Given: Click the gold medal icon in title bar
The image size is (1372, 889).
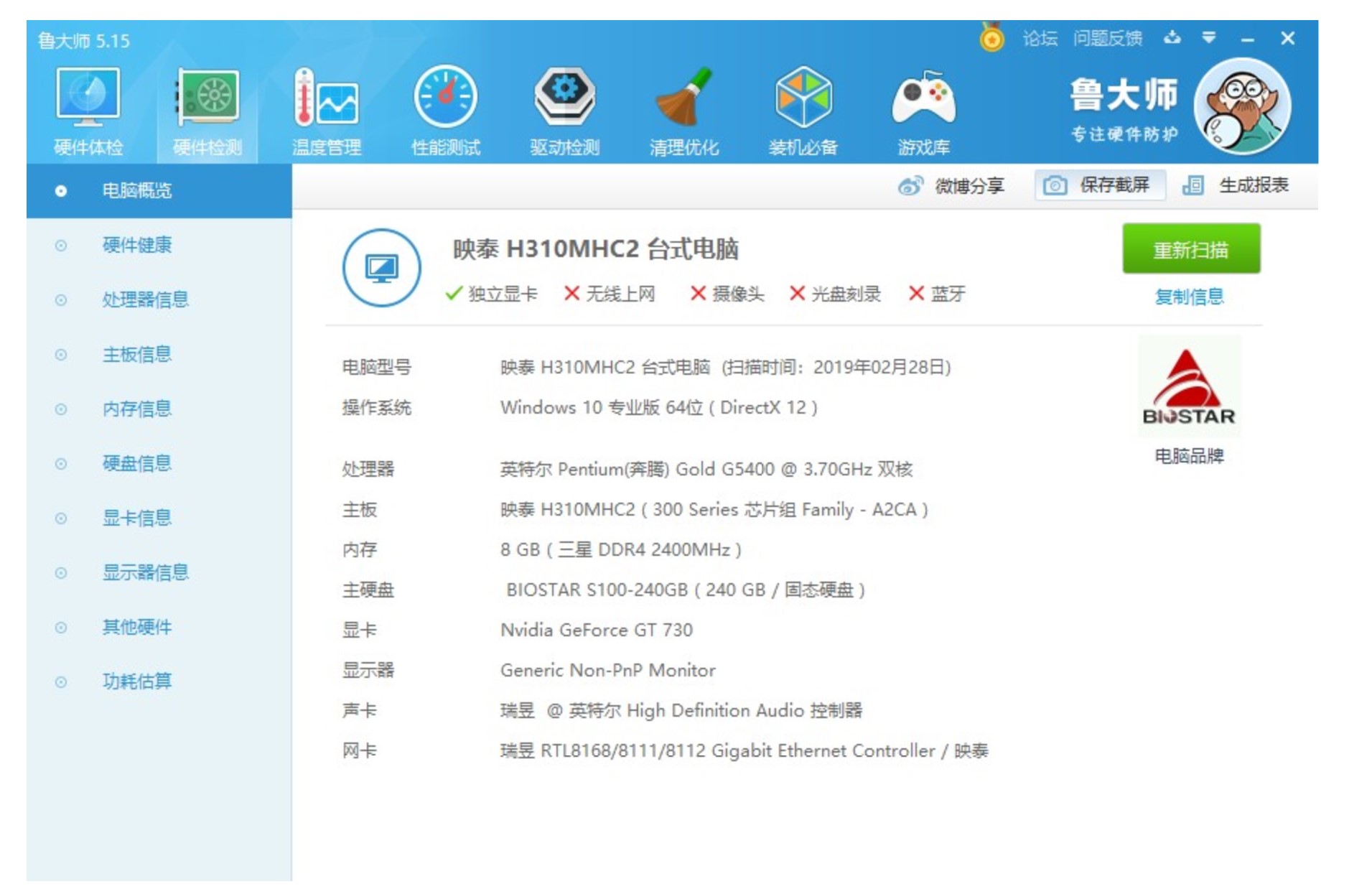Looking at the screenshot, I should (x=991, y=37).
